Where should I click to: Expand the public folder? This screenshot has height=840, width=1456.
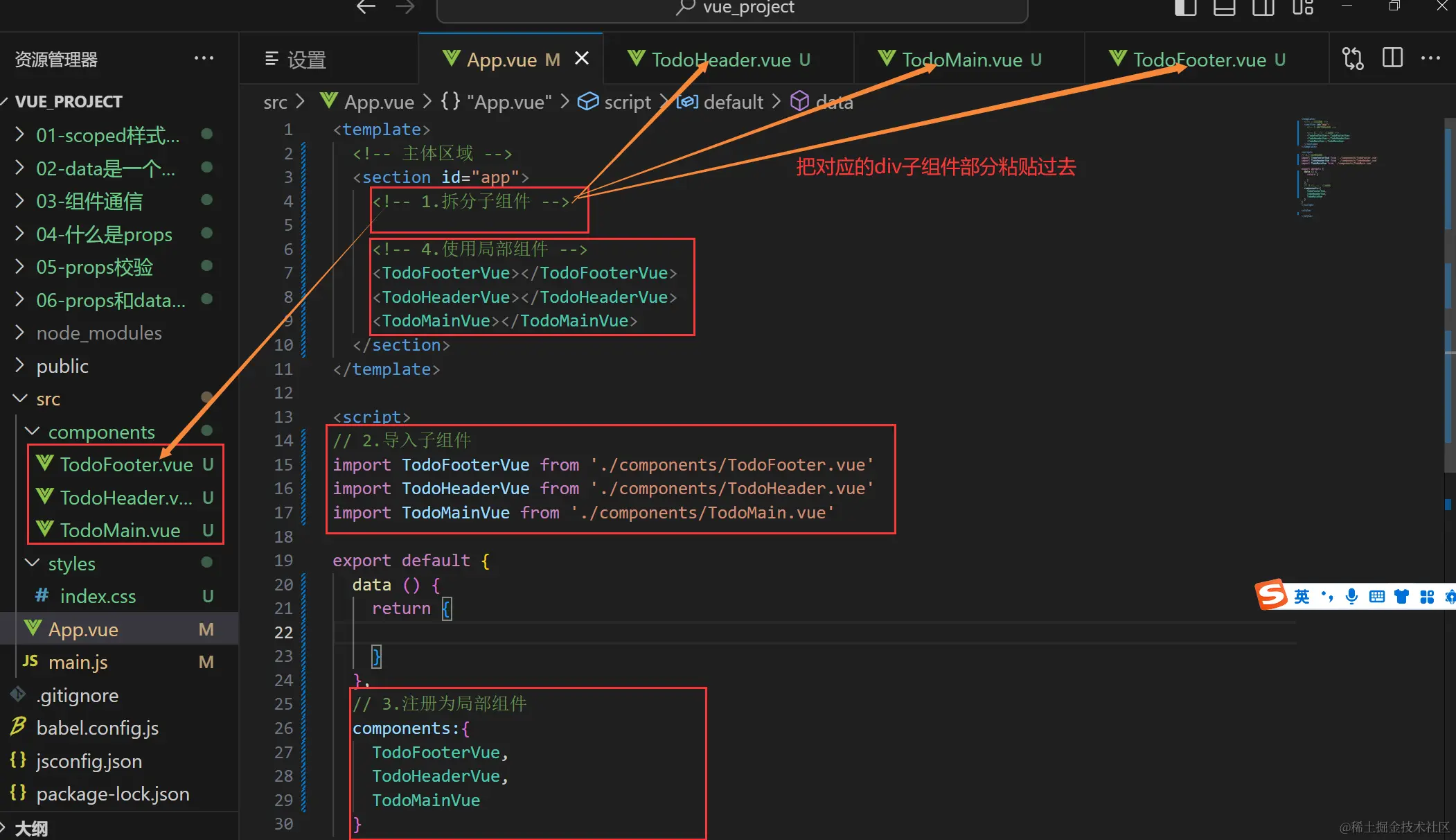(119, 366)
